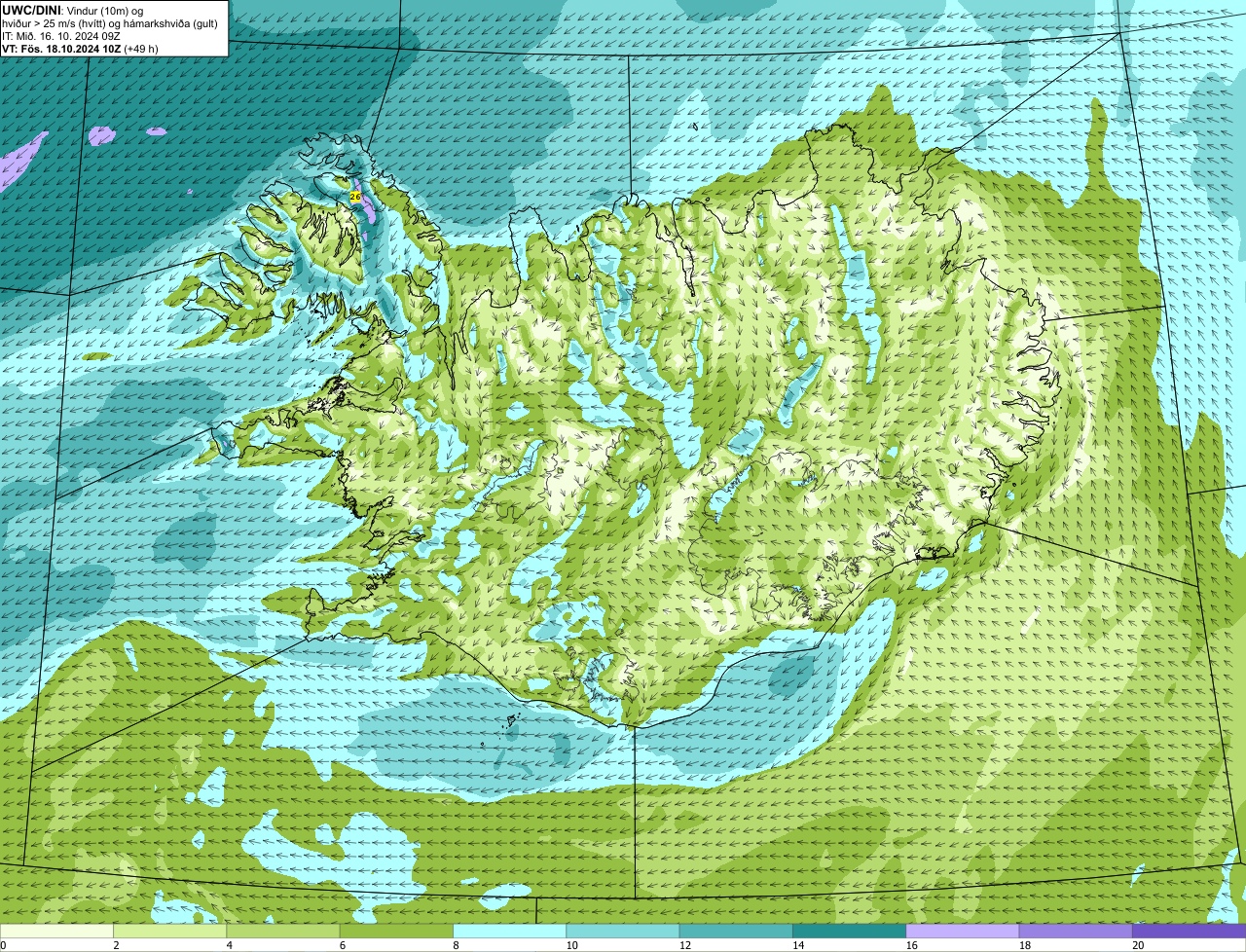Click the legend label "2"
The width and height of the screenshot is (1246, 952).
pyautogui.click(x=116, y=945)
